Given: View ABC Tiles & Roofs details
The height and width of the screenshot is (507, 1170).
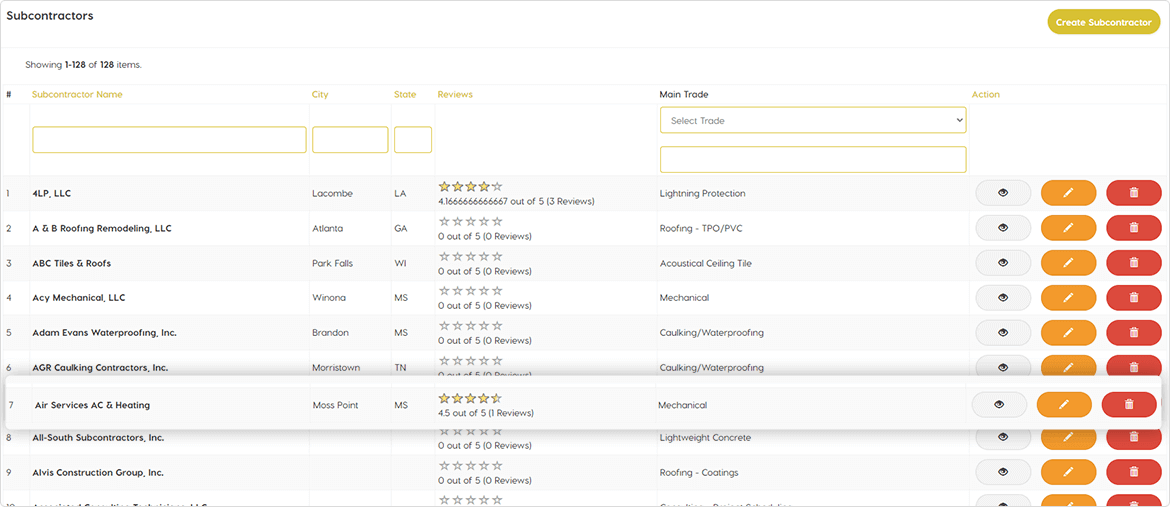Looking at the screenshot, I should tap(1003, 263).
